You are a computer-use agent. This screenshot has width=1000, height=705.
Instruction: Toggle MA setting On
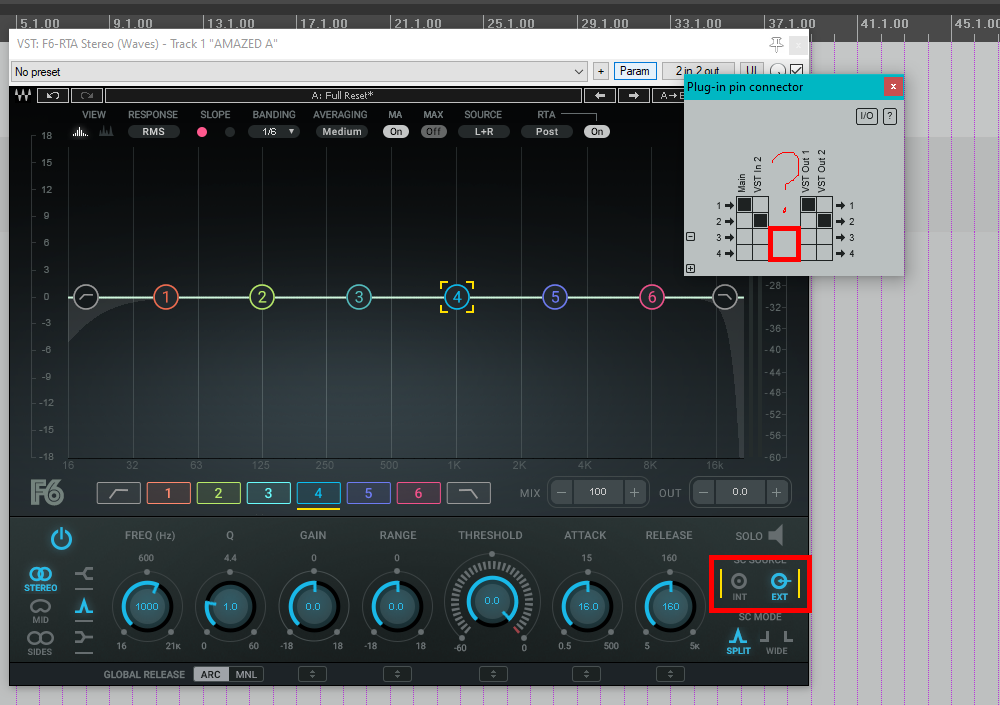tap(396, 131)
